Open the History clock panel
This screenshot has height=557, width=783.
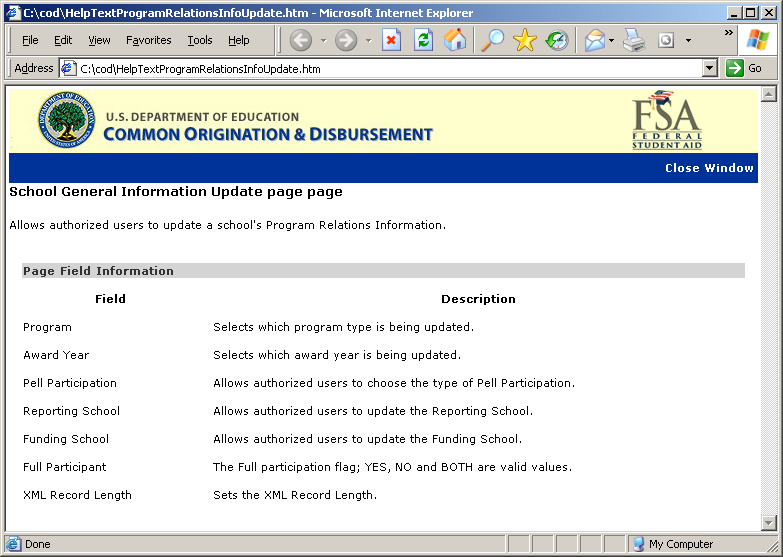click(557, 40)
